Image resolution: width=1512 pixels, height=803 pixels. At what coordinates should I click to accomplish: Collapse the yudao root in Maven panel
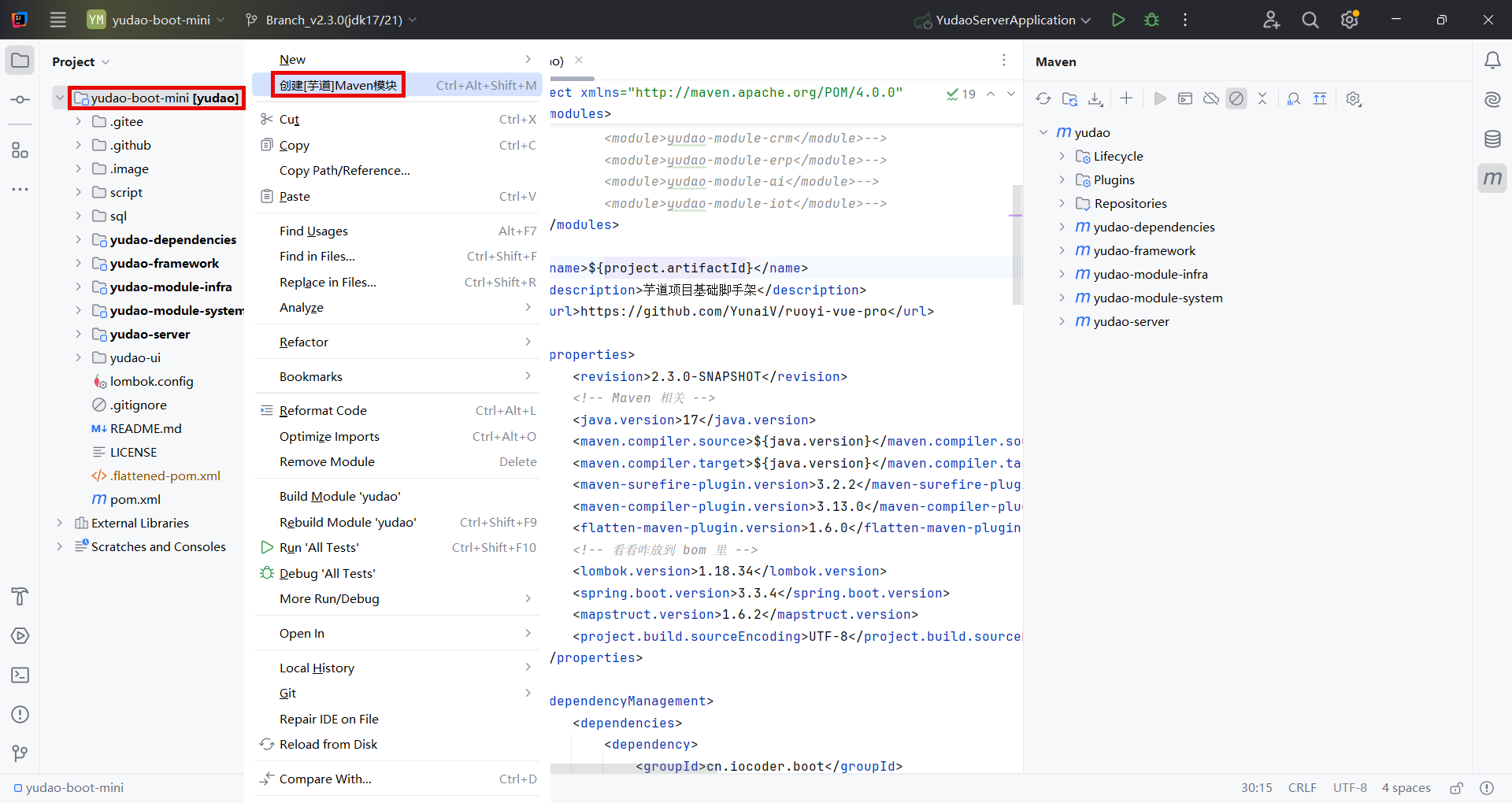point(1043,132)
